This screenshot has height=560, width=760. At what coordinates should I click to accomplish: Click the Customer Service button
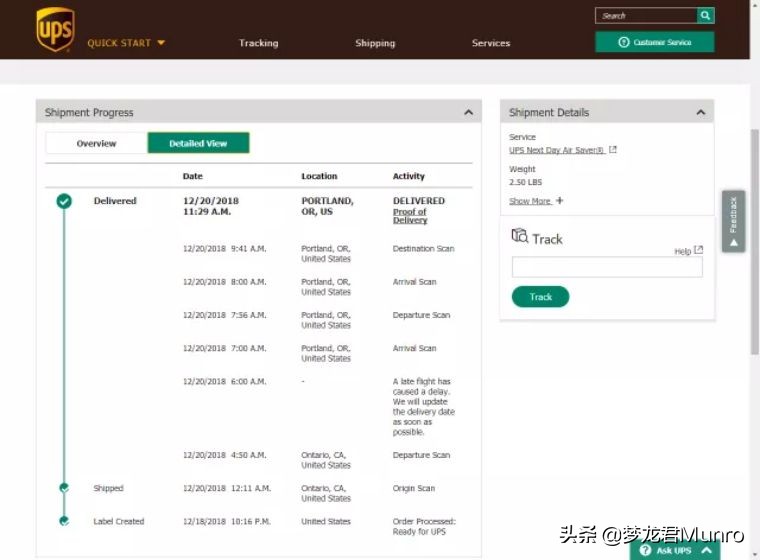click(654, 42)
